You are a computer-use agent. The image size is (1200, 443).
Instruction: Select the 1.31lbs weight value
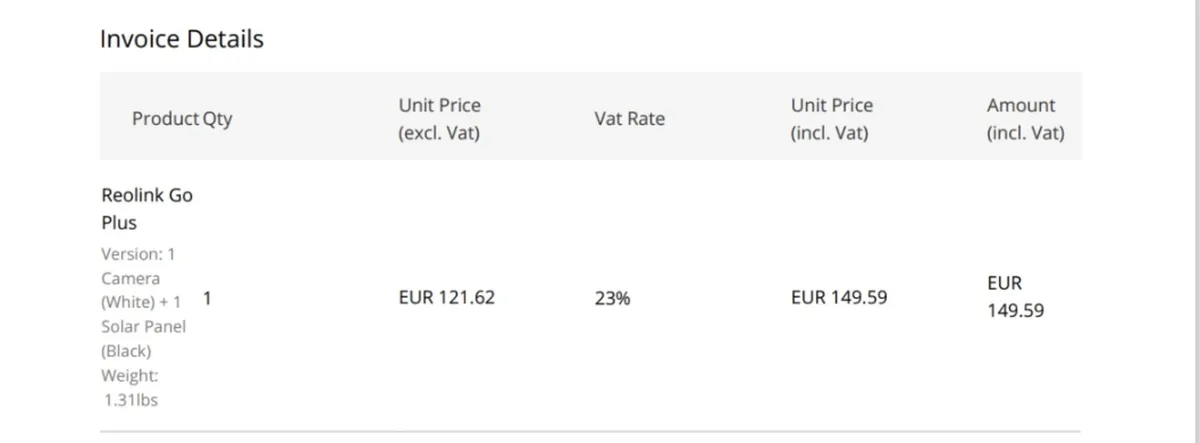pyautogui.click(x=131, y=400)
